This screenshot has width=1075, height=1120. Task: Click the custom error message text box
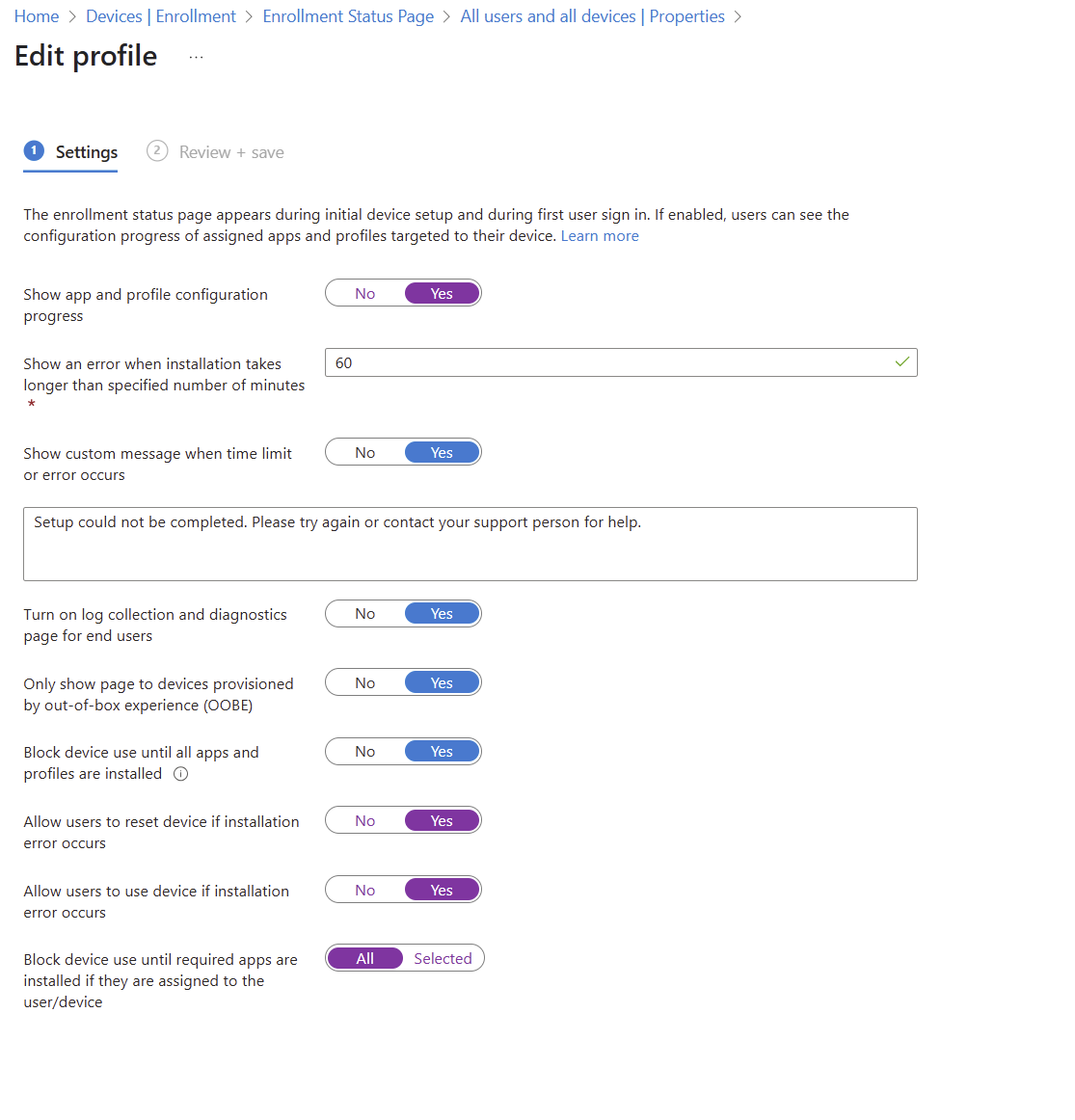470,544
